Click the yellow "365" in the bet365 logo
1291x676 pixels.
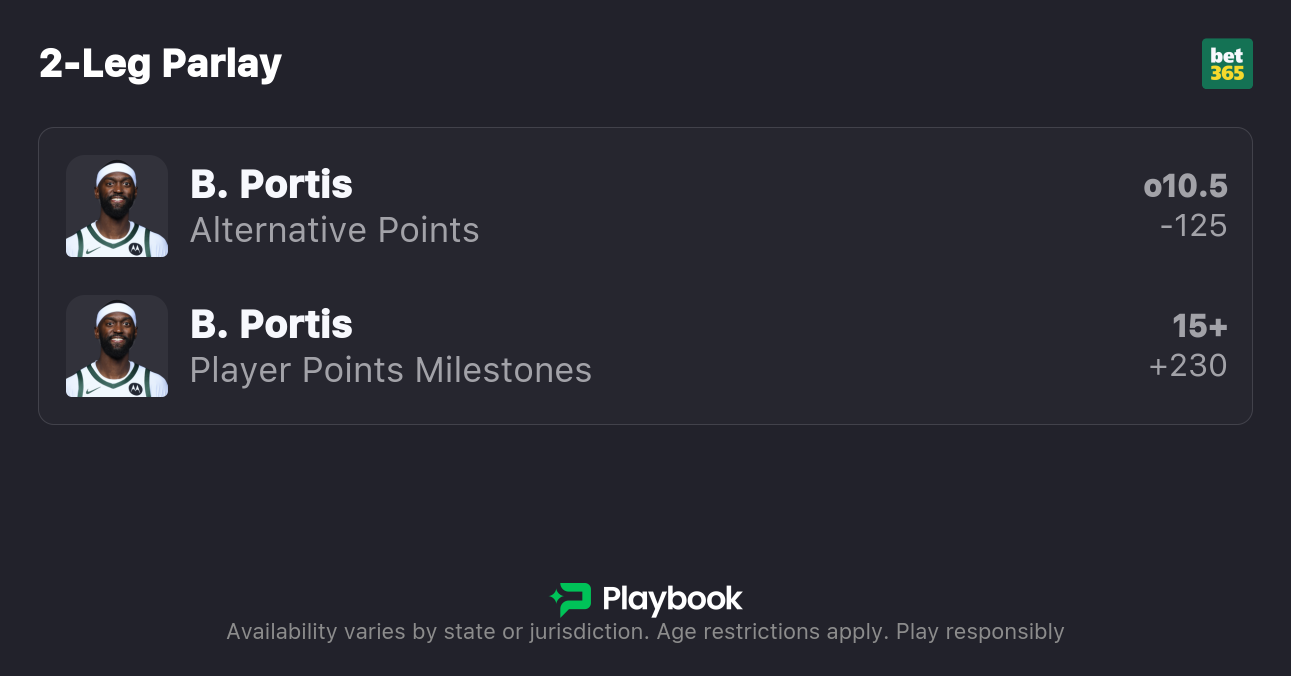1227,73
